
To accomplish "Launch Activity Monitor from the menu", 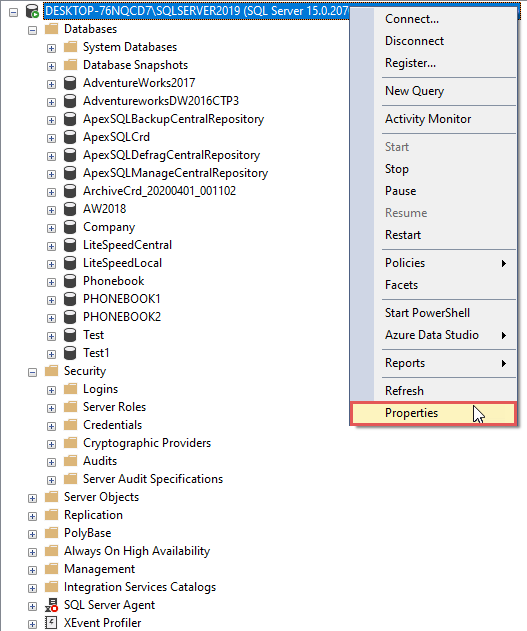I will tap(433, 119).
